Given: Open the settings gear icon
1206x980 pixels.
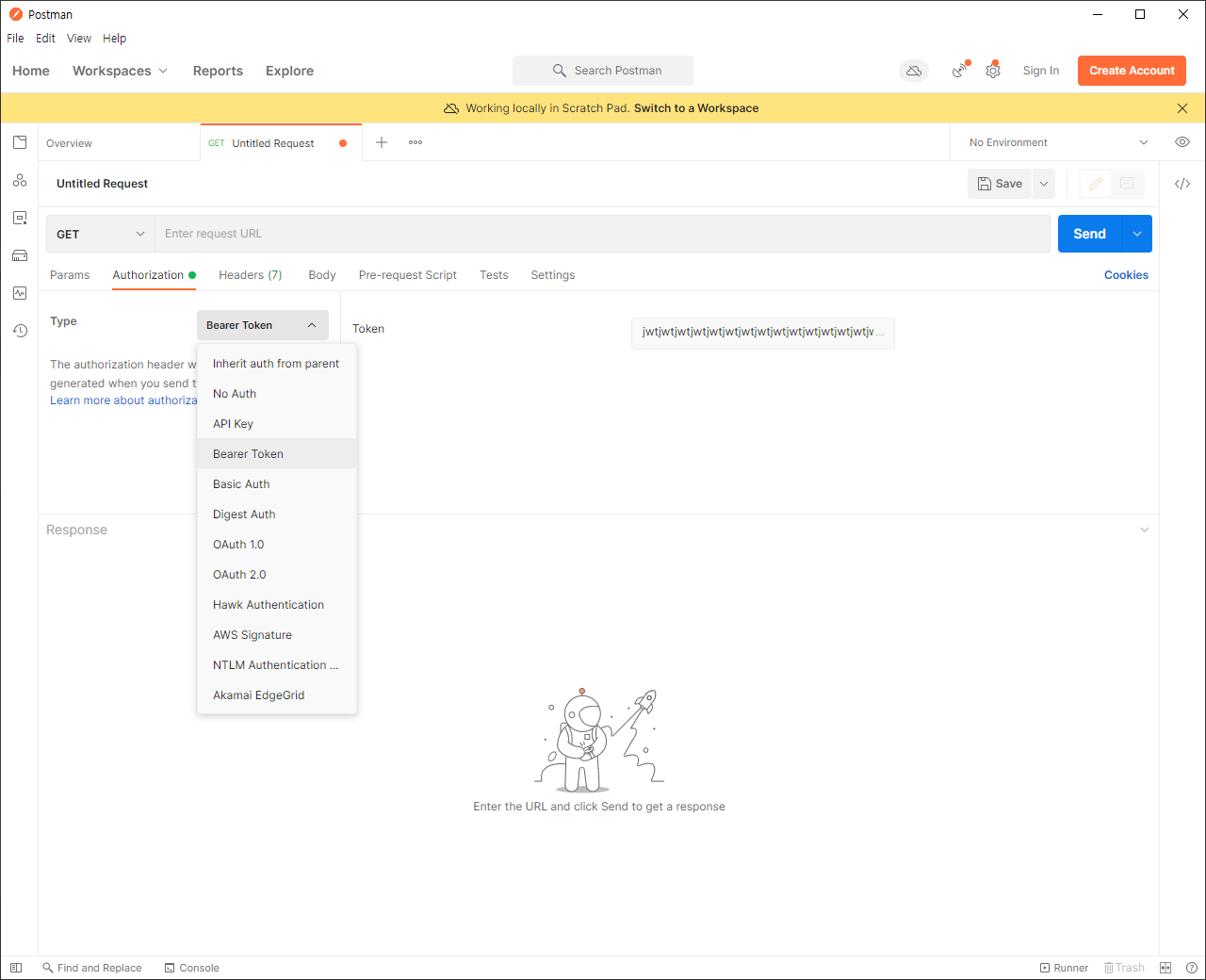Looking at the screenshot, I should click(x=993, y=71).
